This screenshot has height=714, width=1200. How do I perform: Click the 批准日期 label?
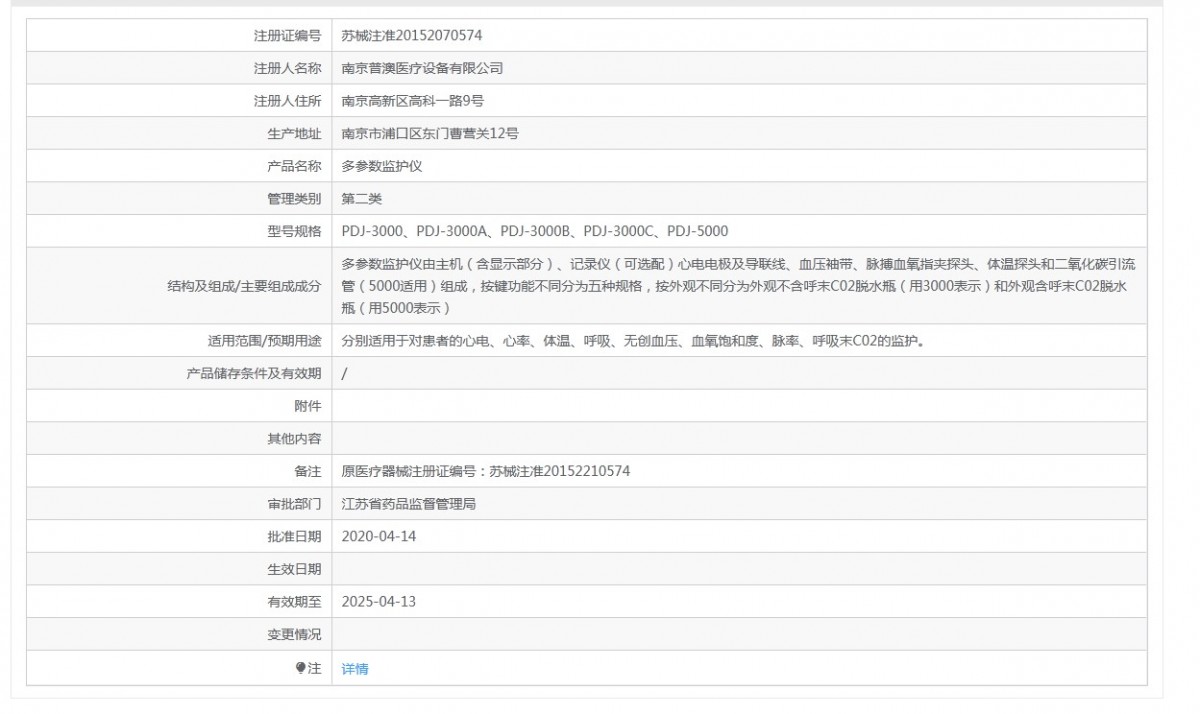coord(294,536)
